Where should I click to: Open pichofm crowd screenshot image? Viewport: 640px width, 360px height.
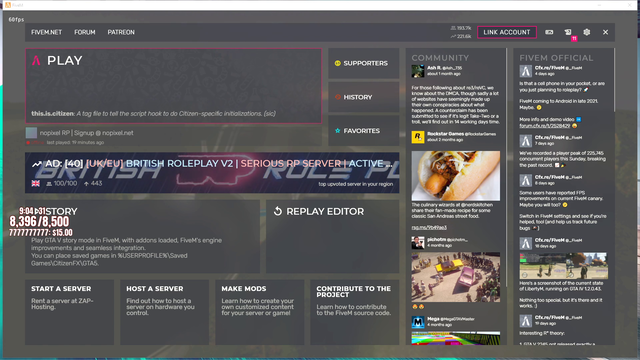pos(456,277)
